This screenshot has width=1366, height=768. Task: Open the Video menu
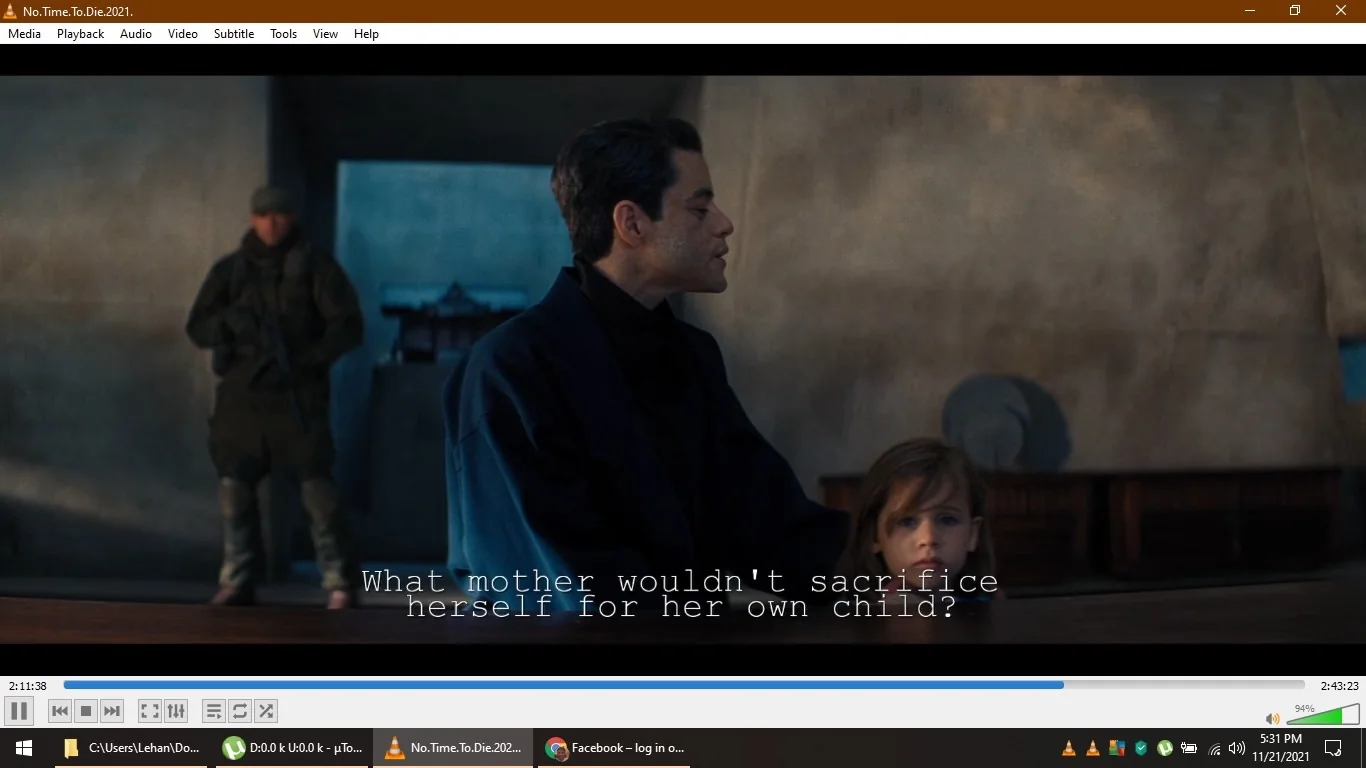tap(183, 34)
